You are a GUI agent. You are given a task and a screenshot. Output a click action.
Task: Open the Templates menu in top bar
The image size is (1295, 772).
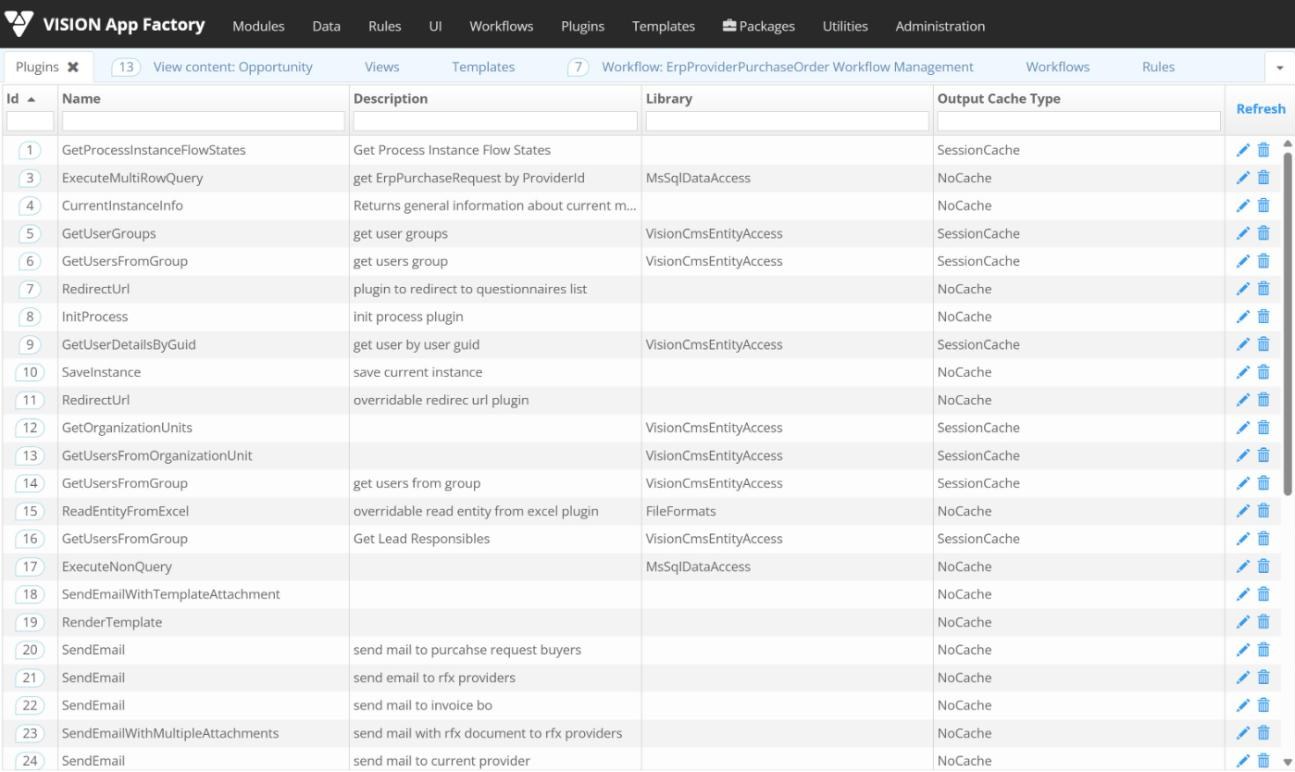[x=663, y=26]
